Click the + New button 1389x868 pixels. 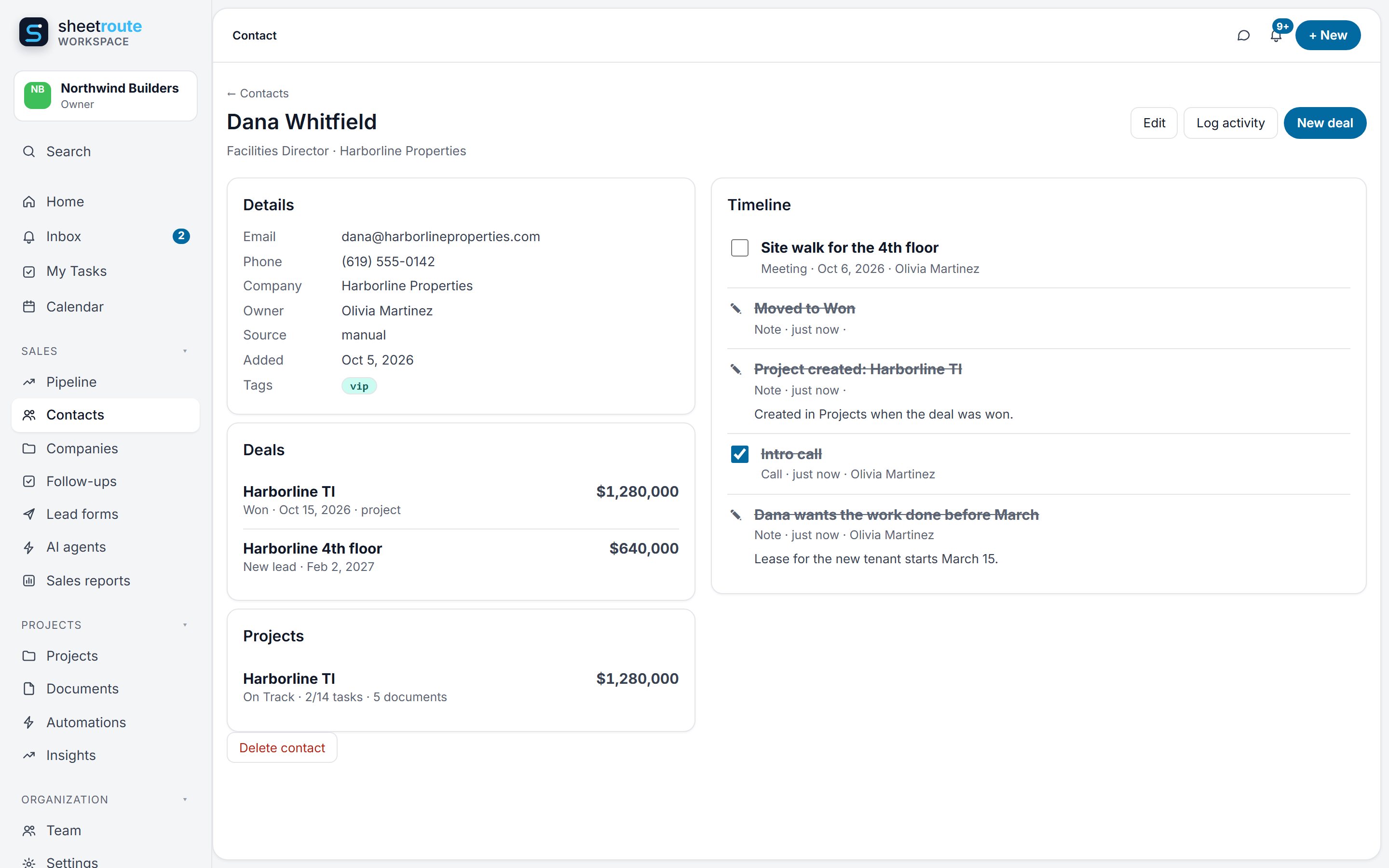point(1328,36)
